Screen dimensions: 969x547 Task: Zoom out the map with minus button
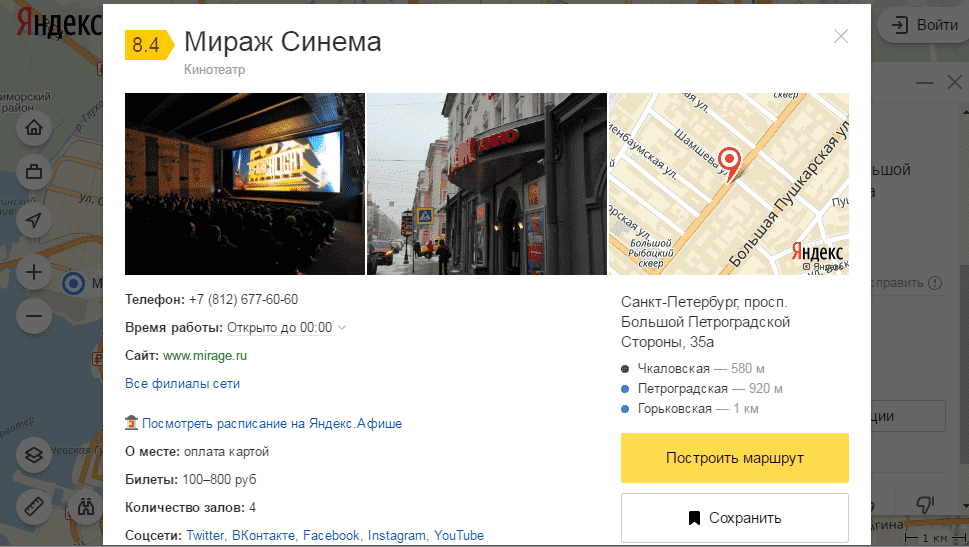[34, 316]
